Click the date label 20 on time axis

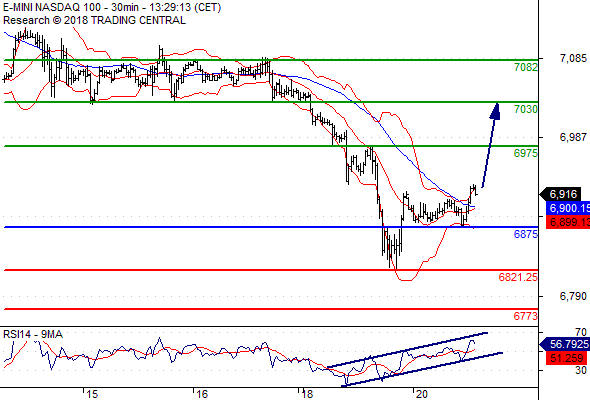tap(422, 394)
